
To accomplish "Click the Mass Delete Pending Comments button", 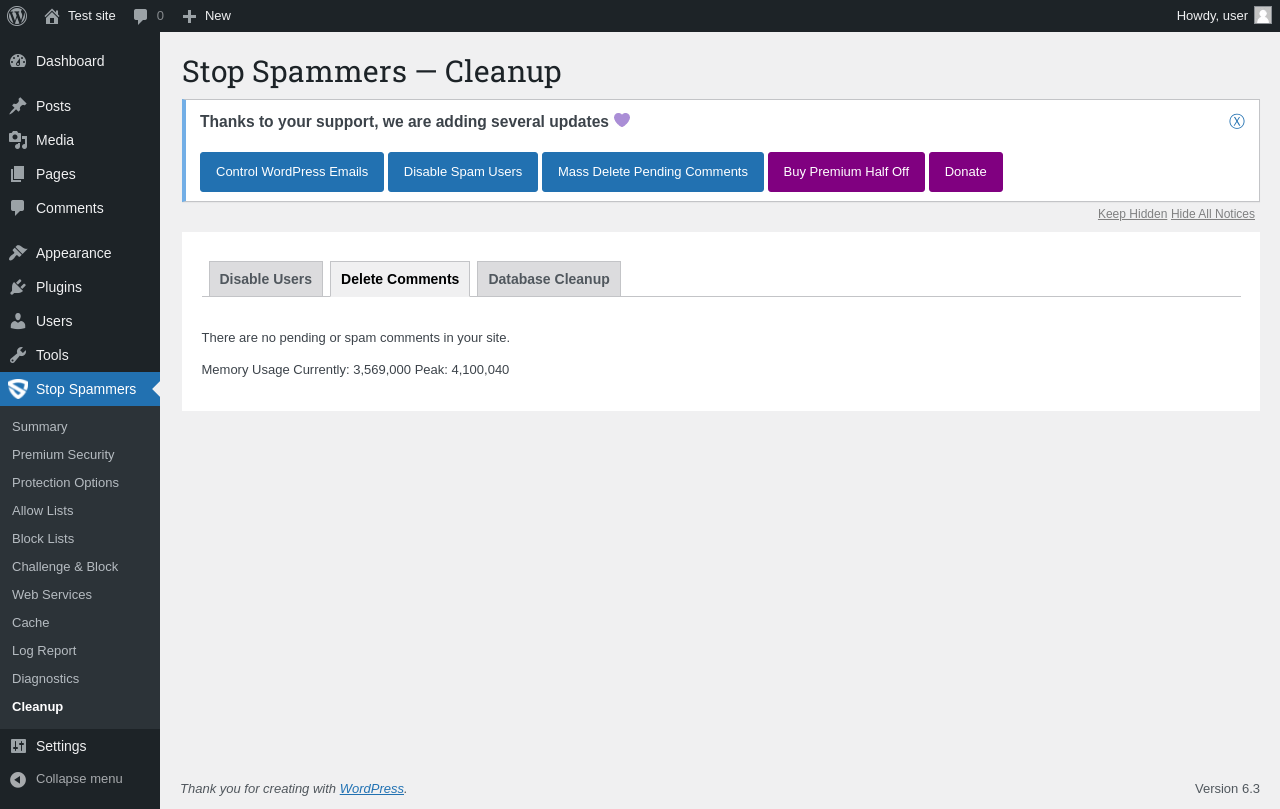I will pyautogui.click(x=653, y=172).
